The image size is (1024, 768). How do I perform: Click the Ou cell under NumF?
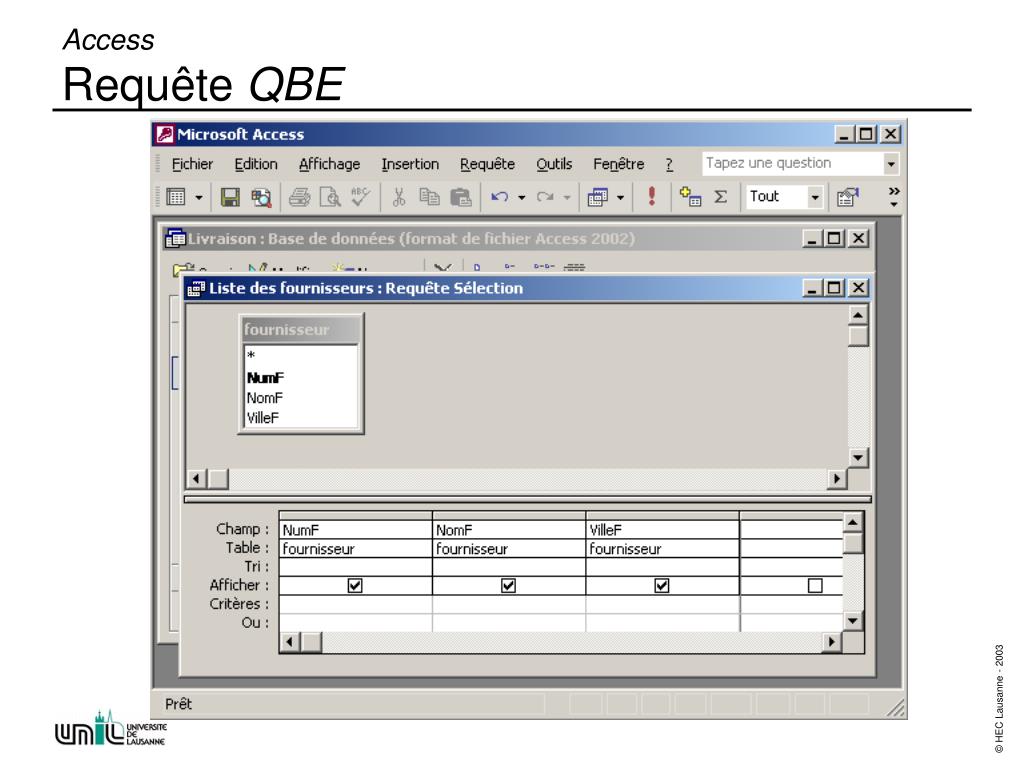356,623
